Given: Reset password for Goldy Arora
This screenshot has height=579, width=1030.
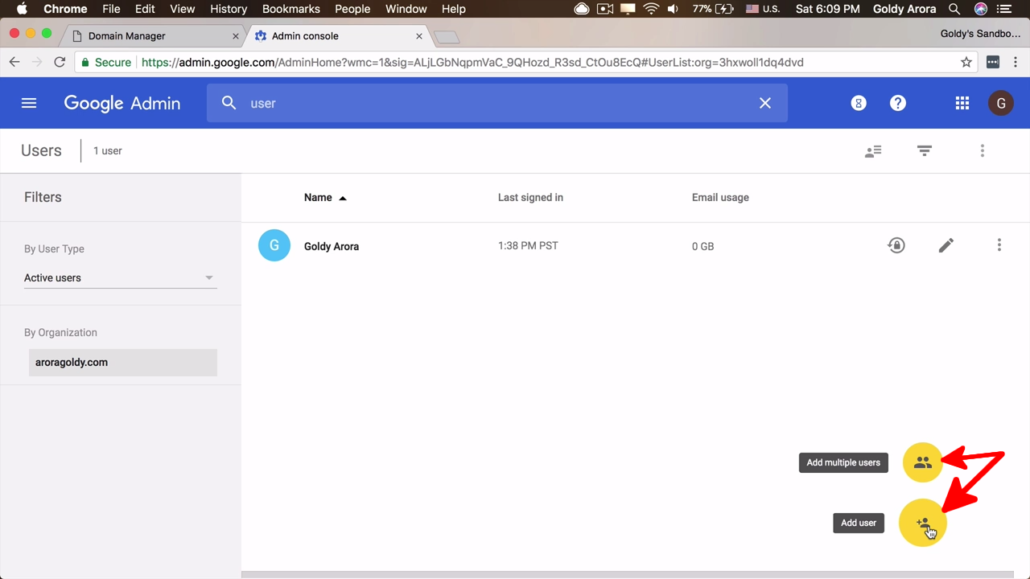Looking at the screenshot, I should tap(897, 245).
